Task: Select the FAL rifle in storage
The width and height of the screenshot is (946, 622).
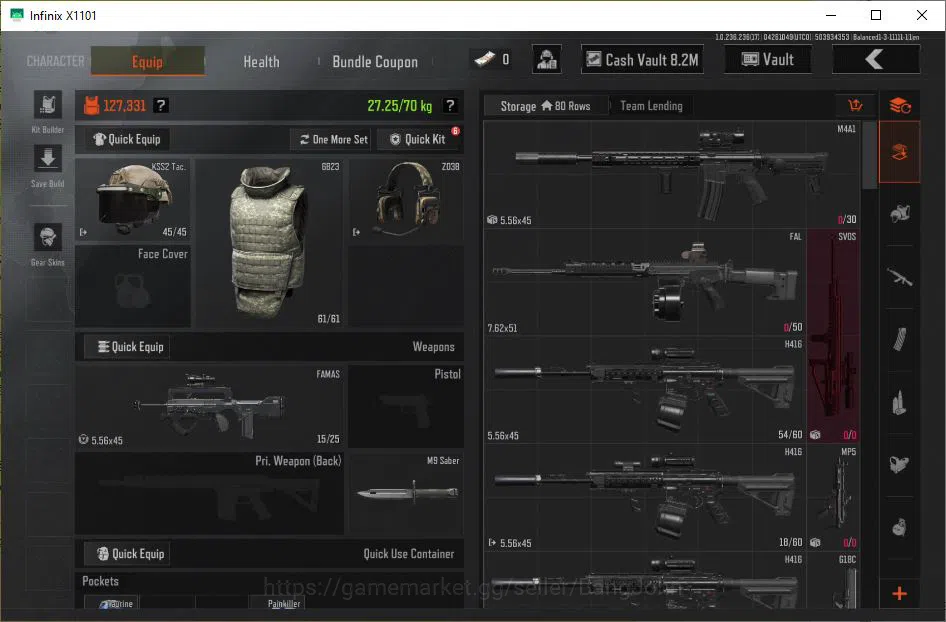Action: [645, 282]
